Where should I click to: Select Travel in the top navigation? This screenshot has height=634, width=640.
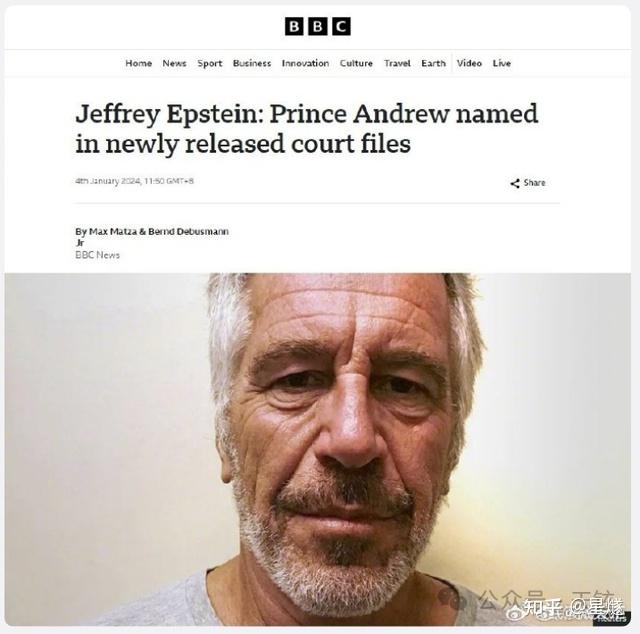click(397, 63)
